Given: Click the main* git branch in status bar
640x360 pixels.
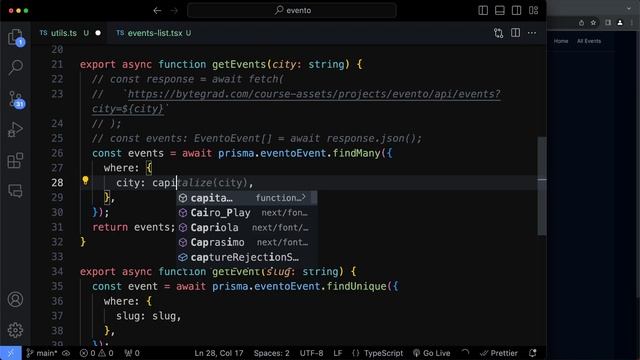Looking at the screenshot, I should 42,353.
